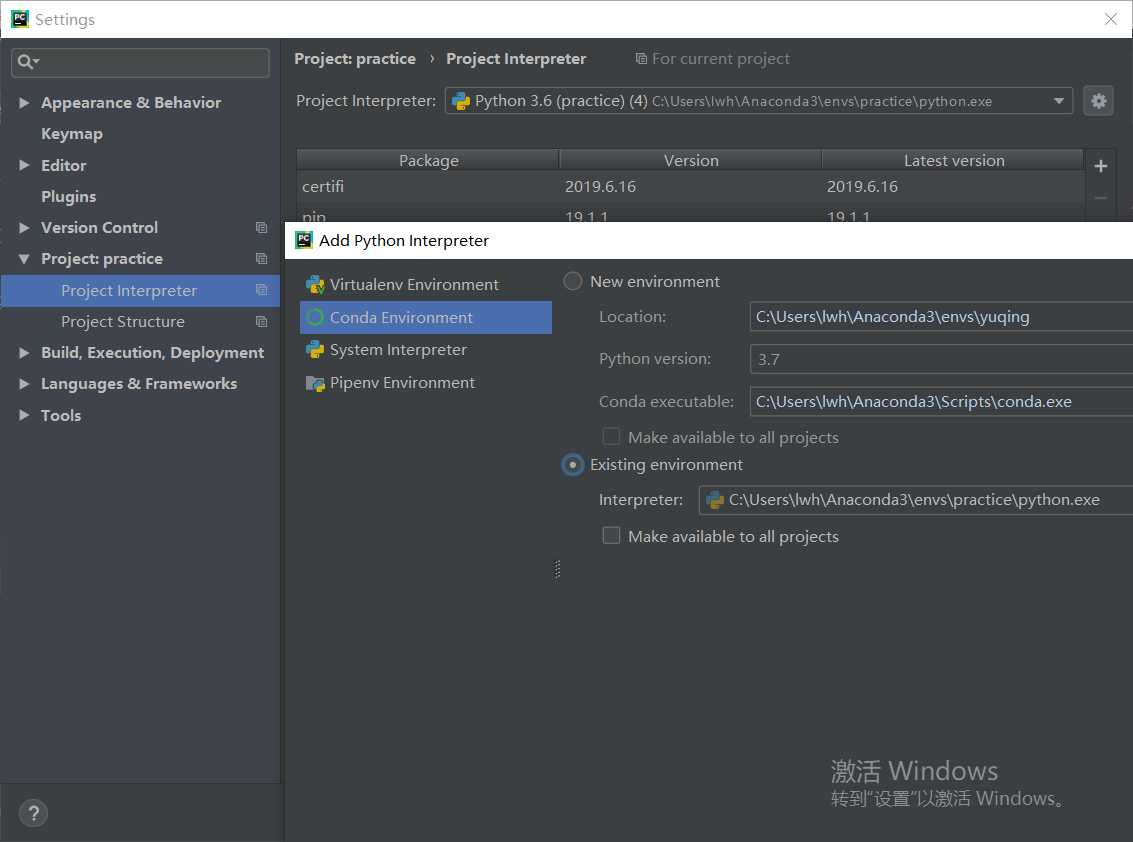
Task: Select the New environment radio button
Action: tap(572, 281)
